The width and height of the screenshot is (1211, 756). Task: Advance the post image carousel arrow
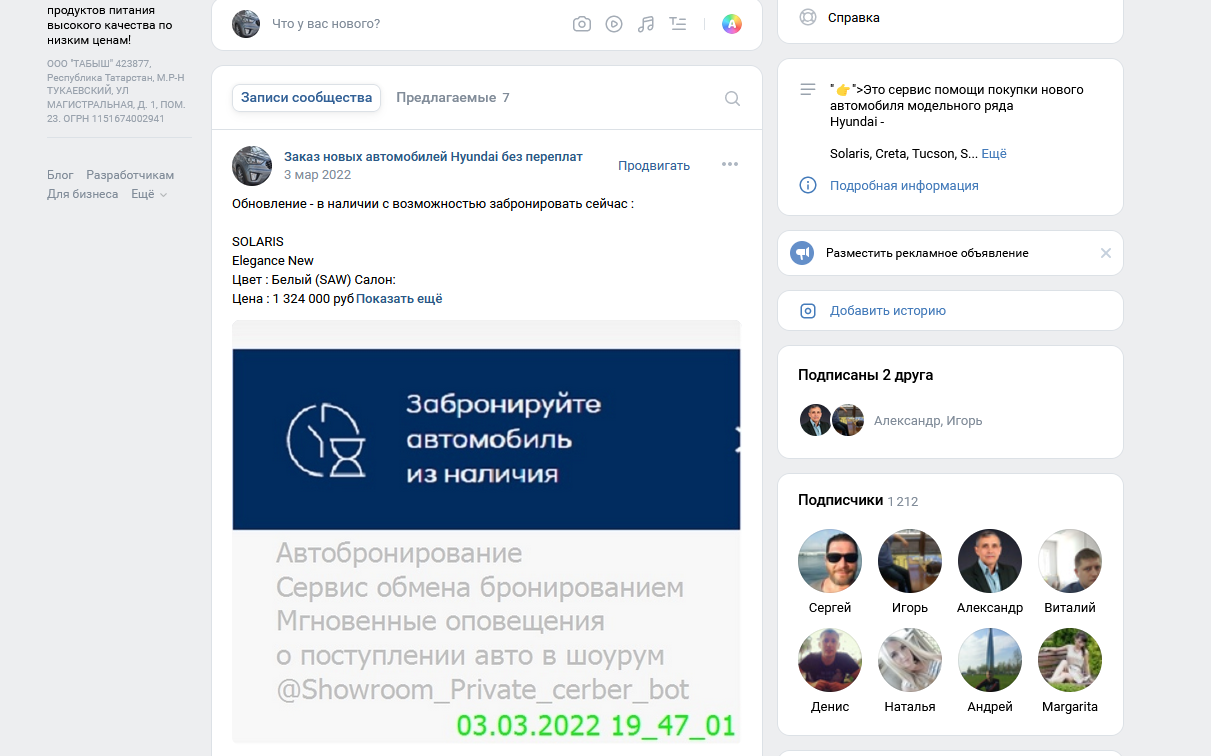click(738, 440)
